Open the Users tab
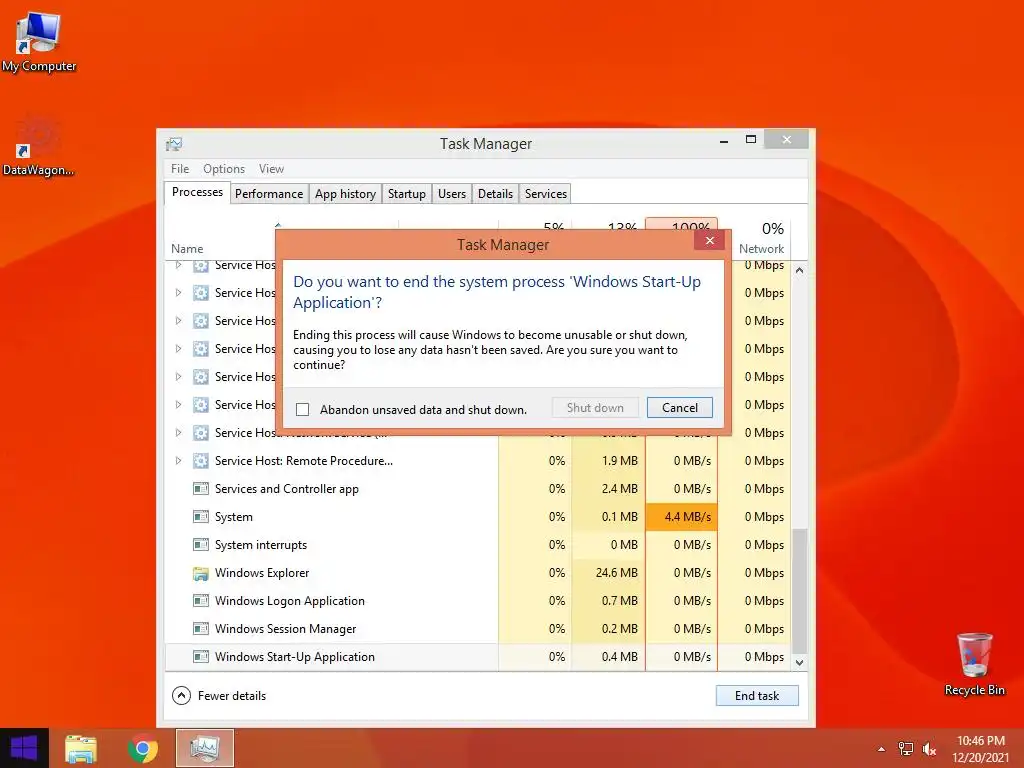 (x=452, y=193)
